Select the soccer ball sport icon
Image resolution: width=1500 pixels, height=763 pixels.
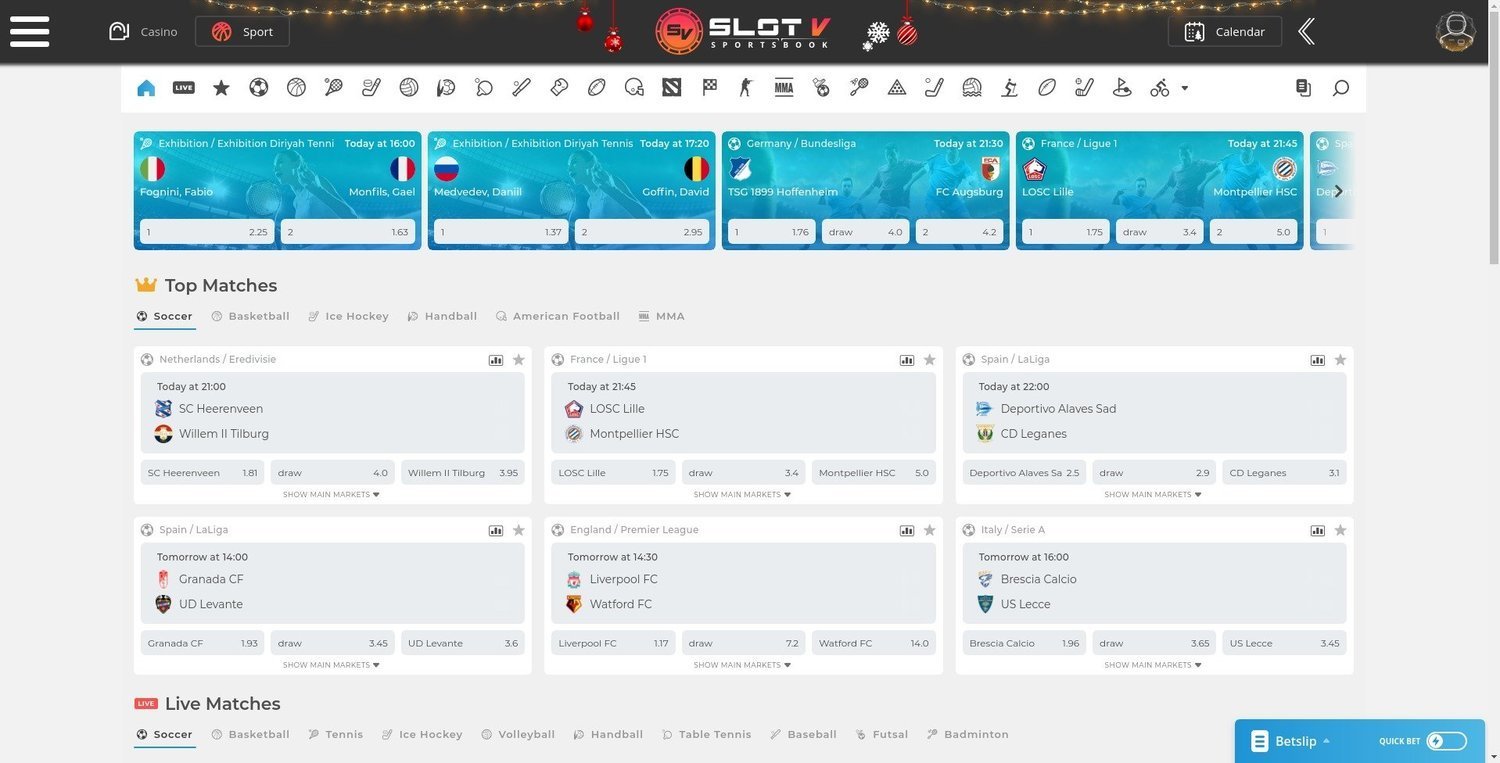tap(259, 88)
